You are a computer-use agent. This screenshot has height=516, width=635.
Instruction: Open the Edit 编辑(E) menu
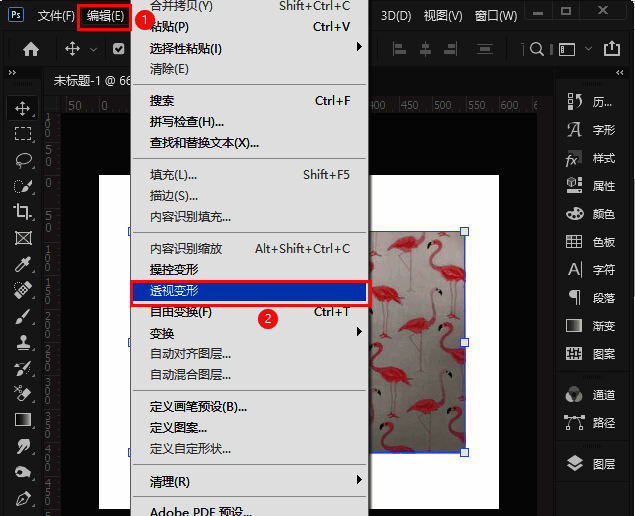(105, 16)
